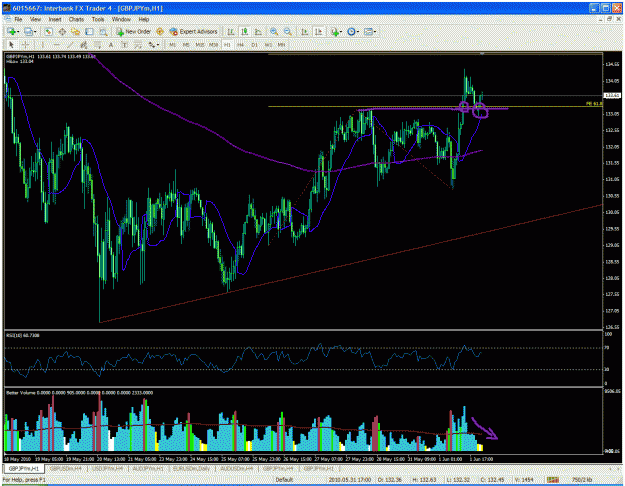625x486 pixels.
Task: Click the 'Default' profile in status bar
Action: point(284,480)
